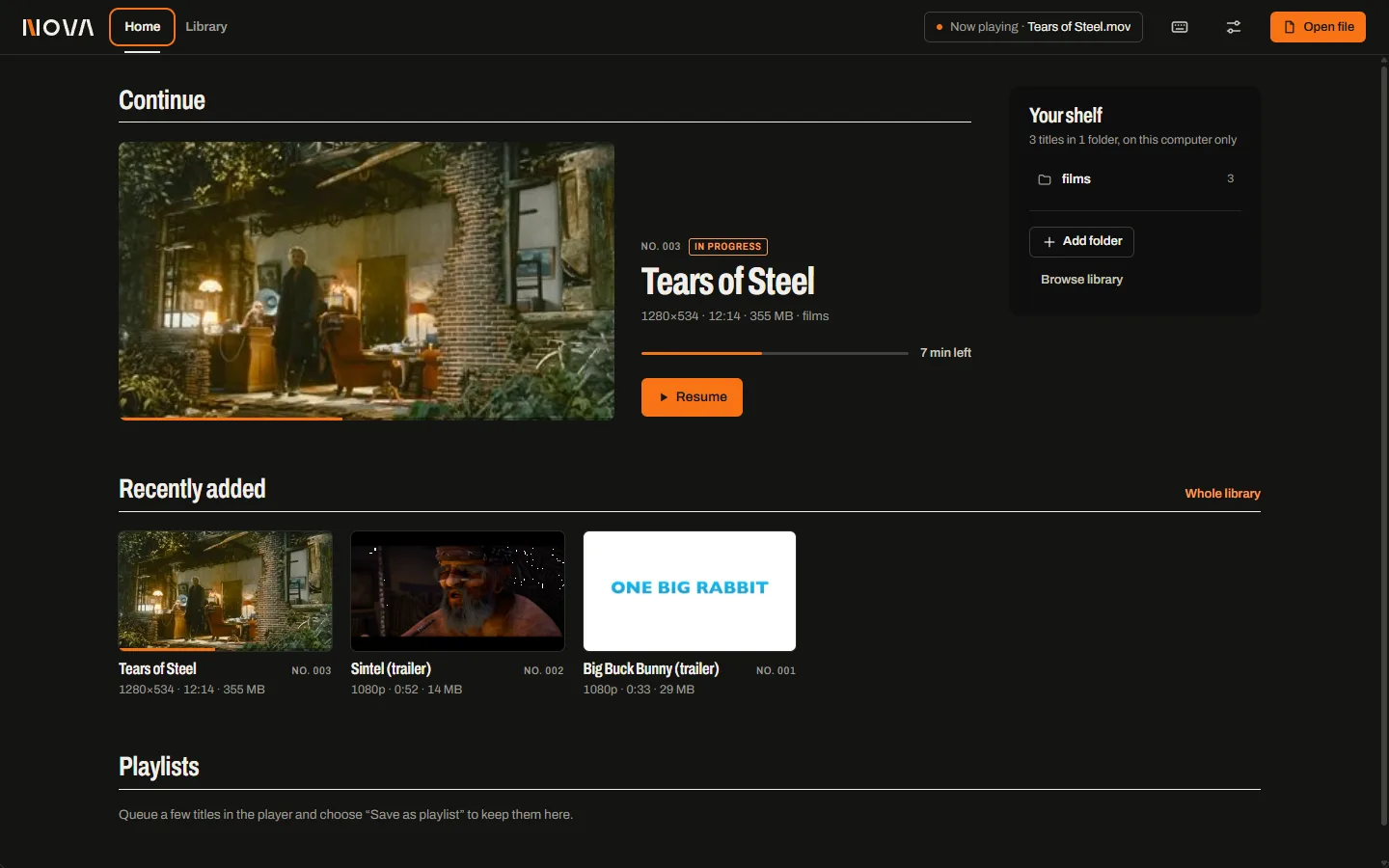The width and height of the screenshot is (1389, 868).
Task: Click the 1080p · 0:33 · 29 MB details
Action: coord(639,690)
